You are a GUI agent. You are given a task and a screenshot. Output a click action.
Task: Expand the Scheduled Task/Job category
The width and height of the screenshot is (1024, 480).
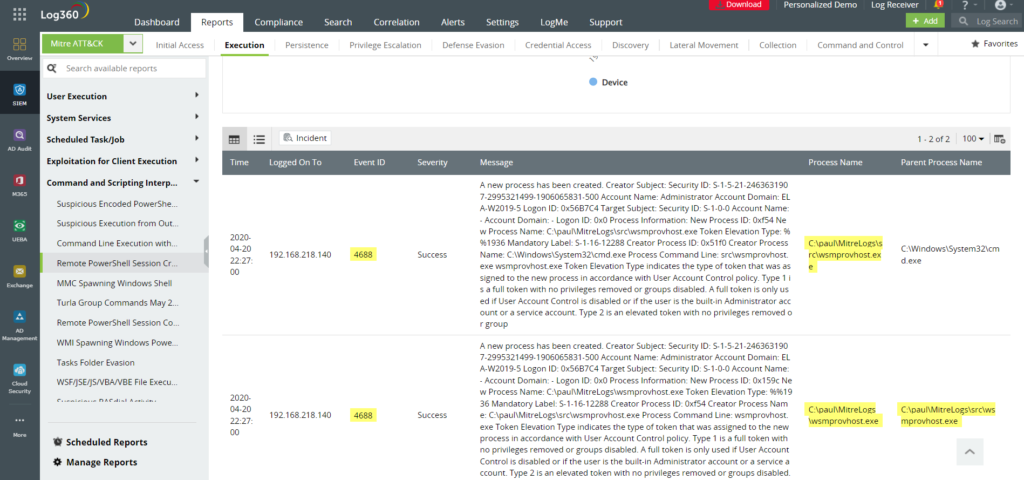coord(124,140)
